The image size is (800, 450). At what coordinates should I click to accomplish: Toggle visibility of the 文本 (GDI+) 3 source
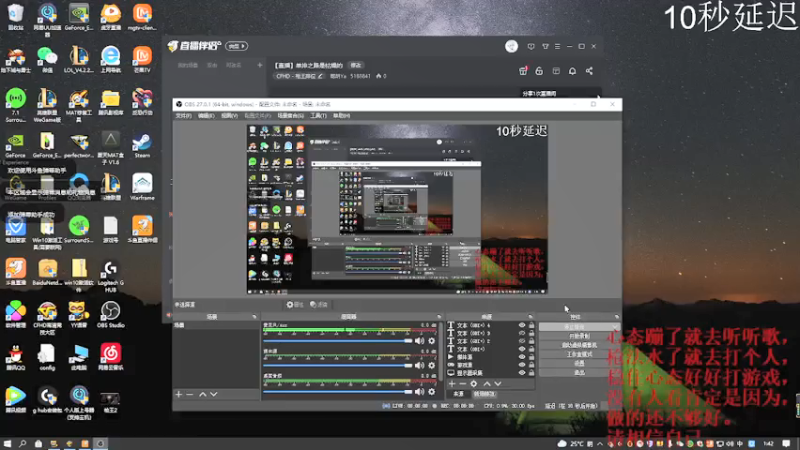point(521,333)
